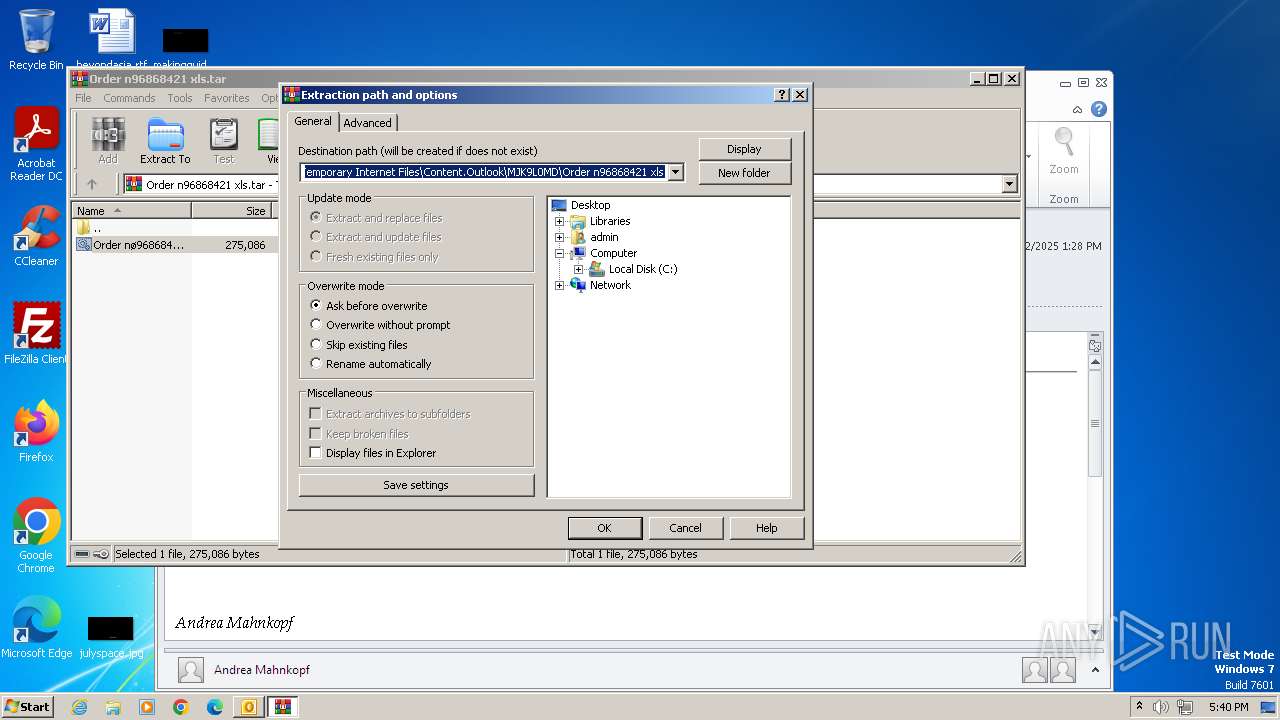Click the Destination path input field
This screenshot has width=1280, height=720.
[484, 172]
